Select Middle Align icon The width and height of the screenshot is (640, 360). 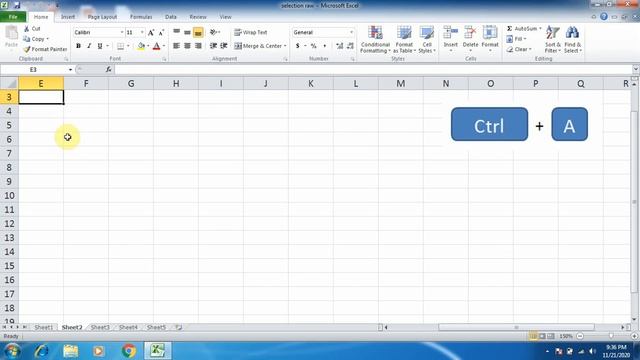(x=187, y=32)
